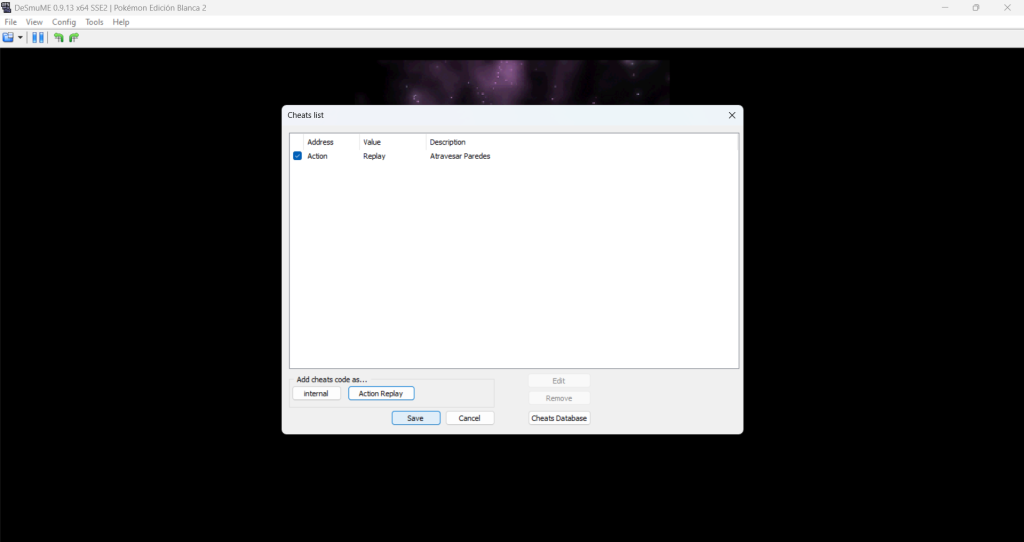Open the Help menu
This screenshot has height=542, width=1024.
coord(121,22)
